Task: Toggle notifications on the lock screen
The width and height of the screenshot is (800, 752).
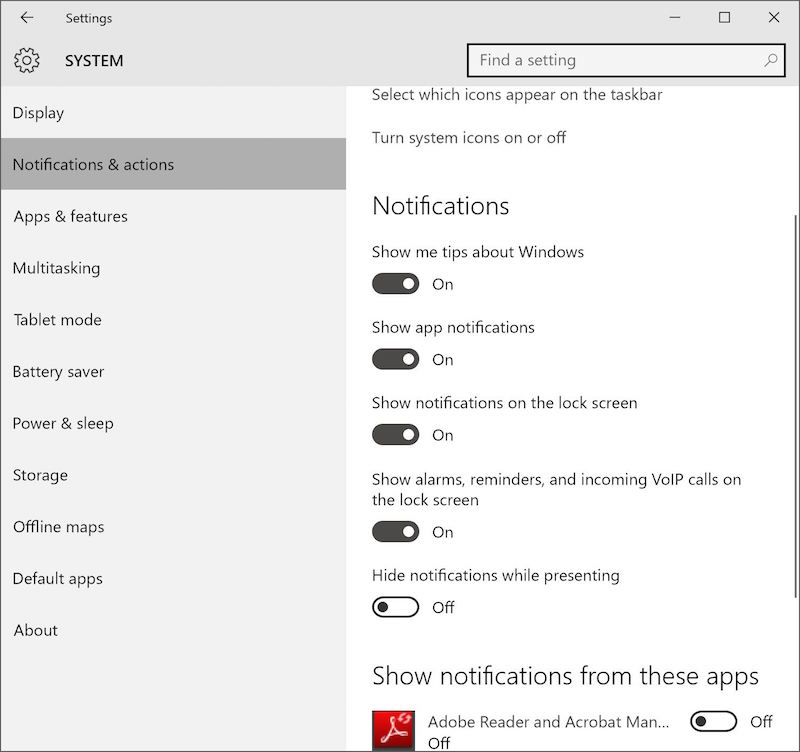Action: click(395, 435)
